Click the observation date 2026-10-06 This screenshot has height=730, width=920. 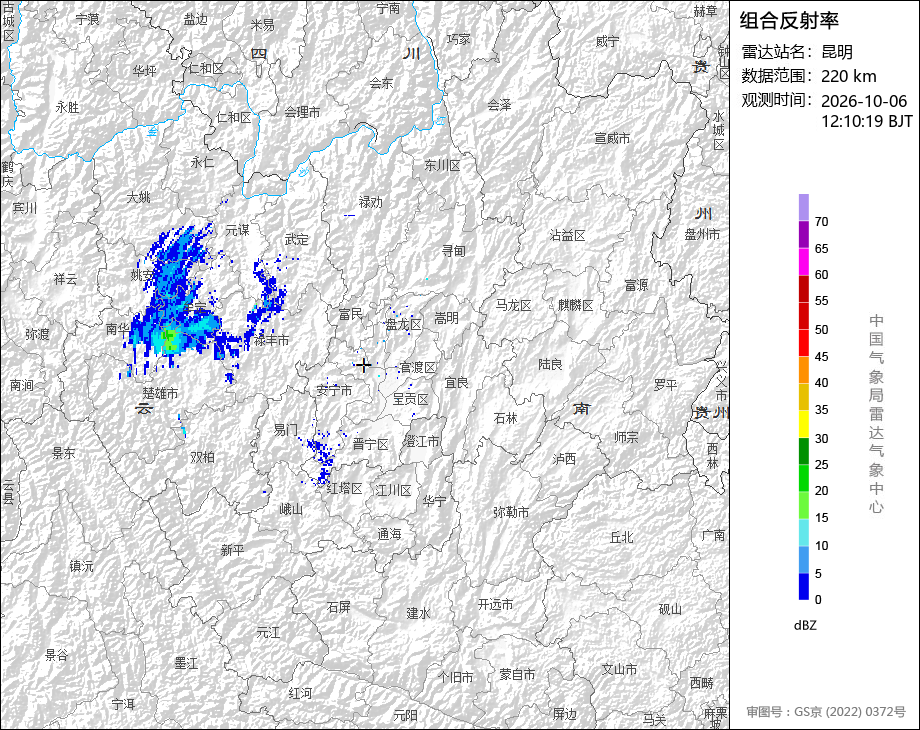[864, 101]
